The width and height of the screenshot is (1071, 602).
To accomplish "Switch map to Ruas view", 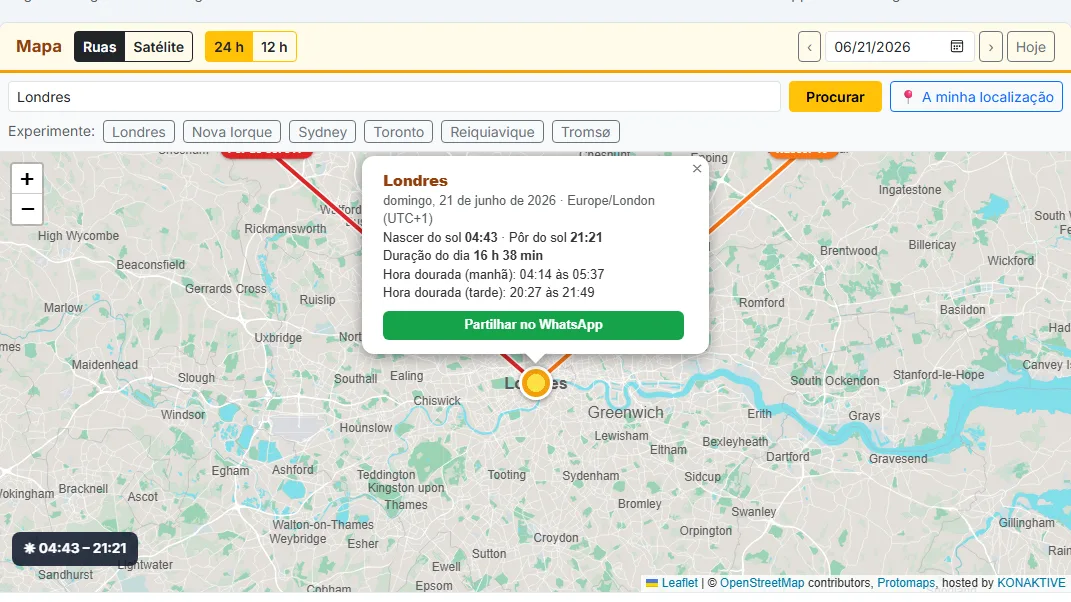I will click(x=100, y=47).
